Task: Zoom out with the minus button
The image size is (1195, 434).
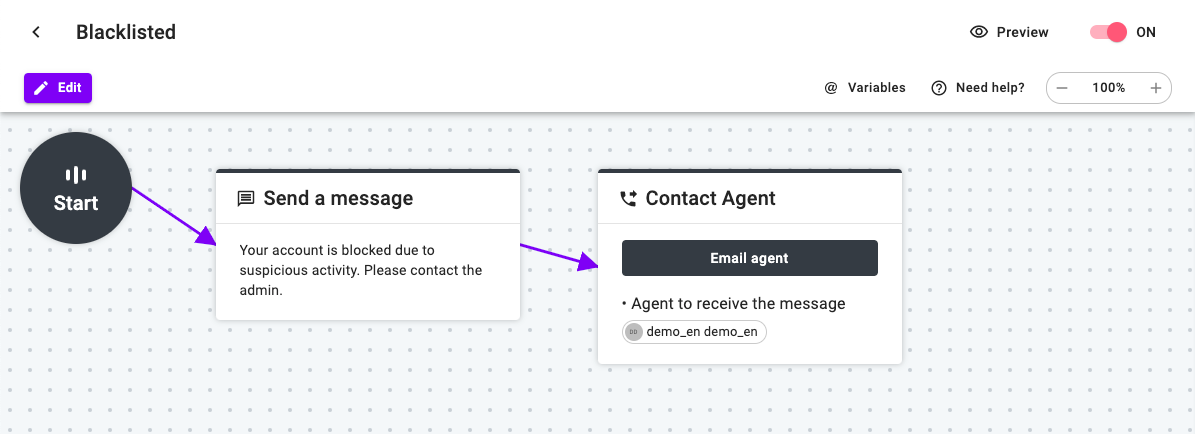Action: [1062, 88]
